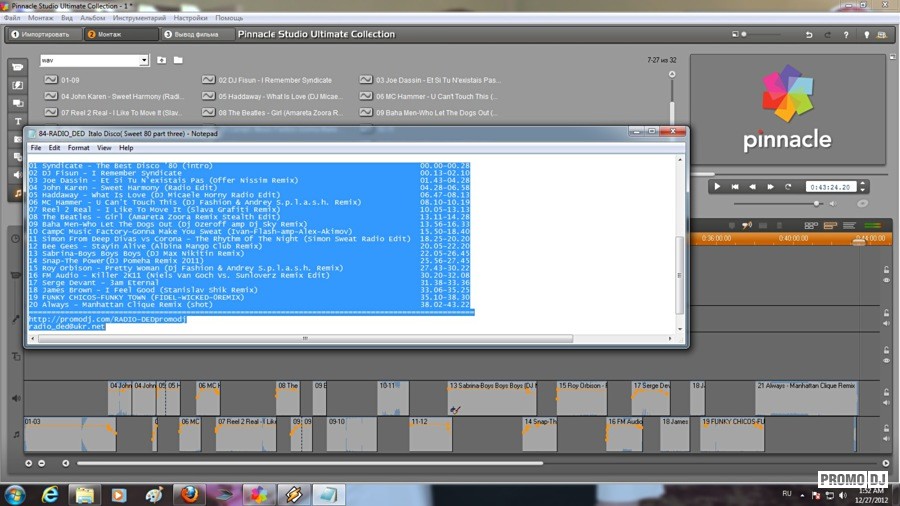
Task: Click the timecode stepper up arrow
Action: [x=861, y=183]
